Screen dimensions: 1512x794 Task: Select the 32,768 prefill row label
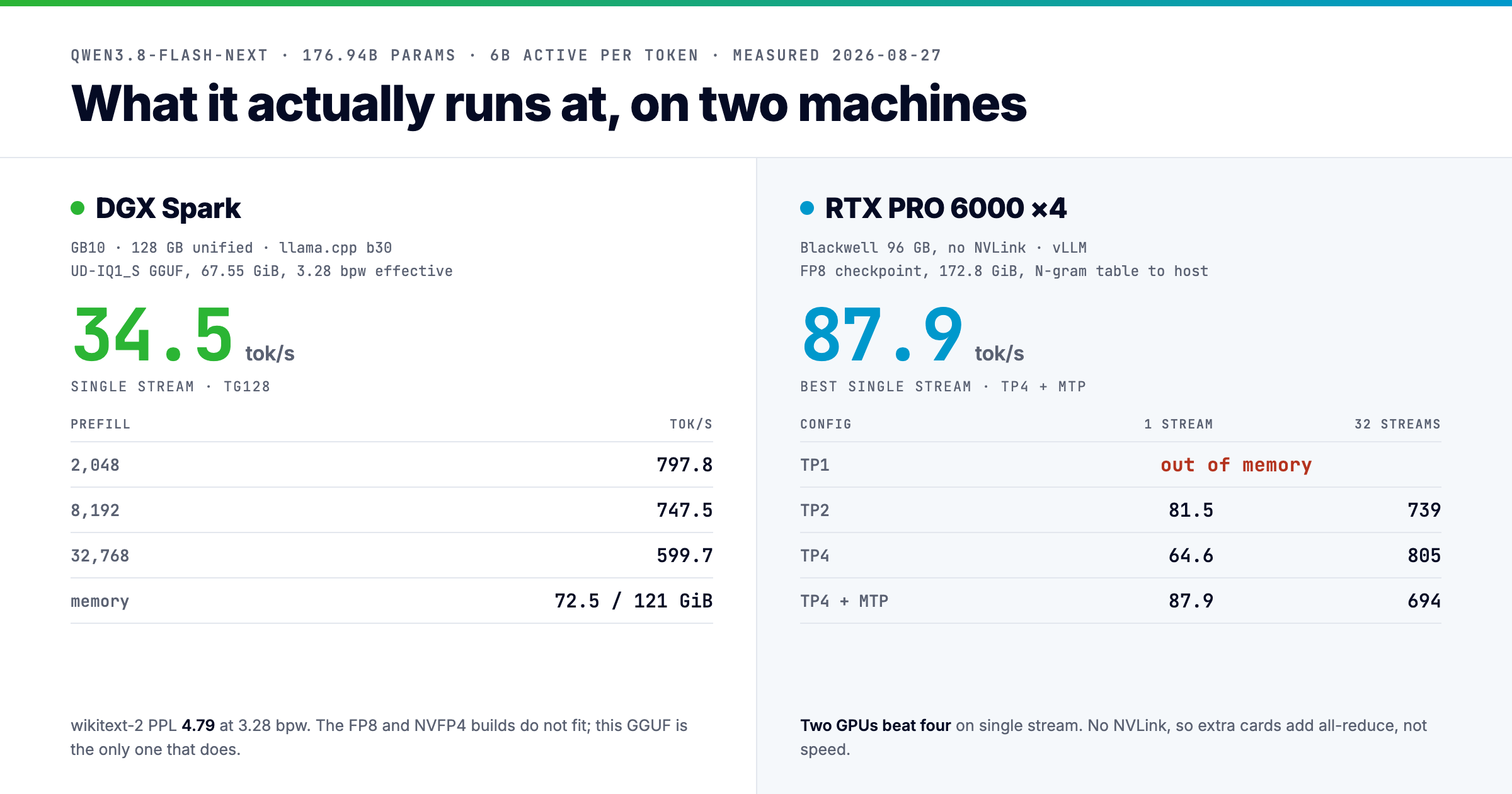(x=100, y=556)
